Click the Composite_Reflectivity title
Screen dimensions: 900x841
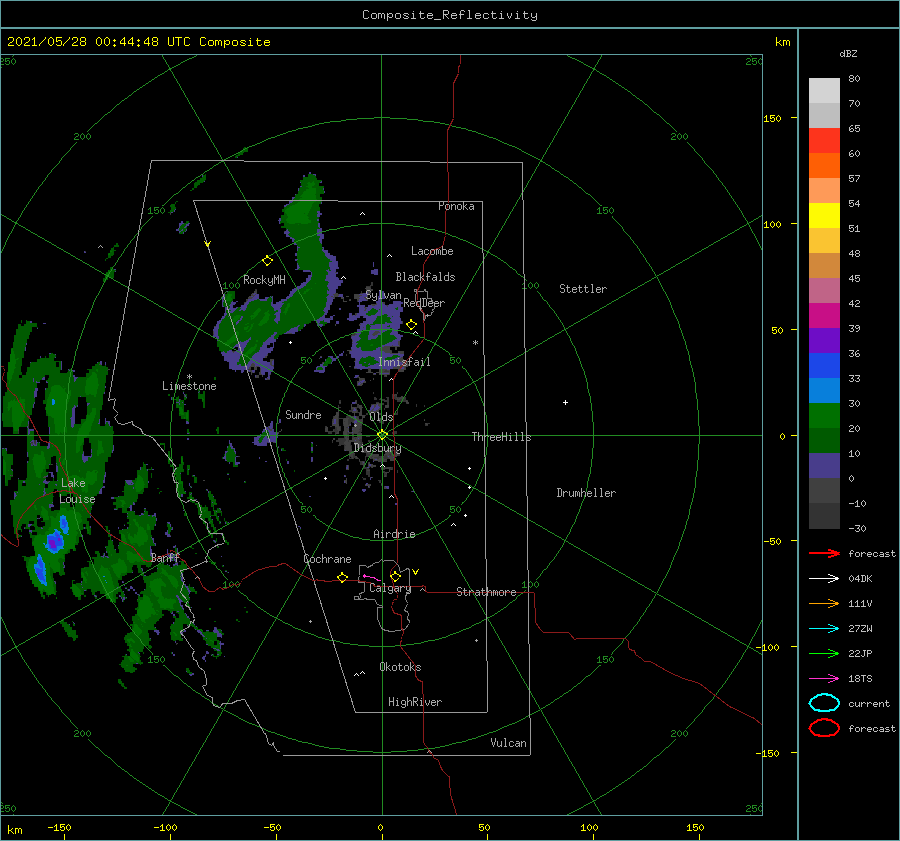point(449,15)
